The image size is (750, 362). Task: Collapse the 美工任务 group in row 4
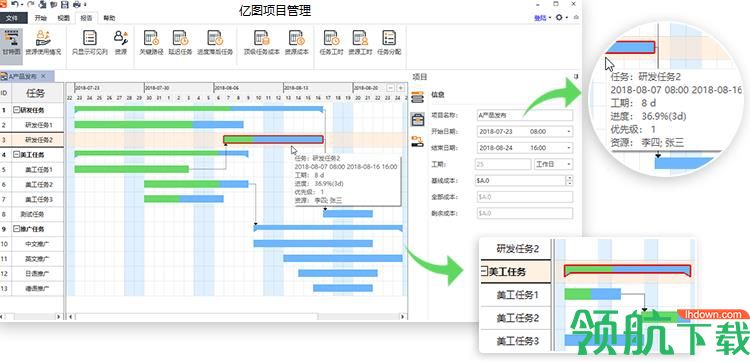pos(16,154)
